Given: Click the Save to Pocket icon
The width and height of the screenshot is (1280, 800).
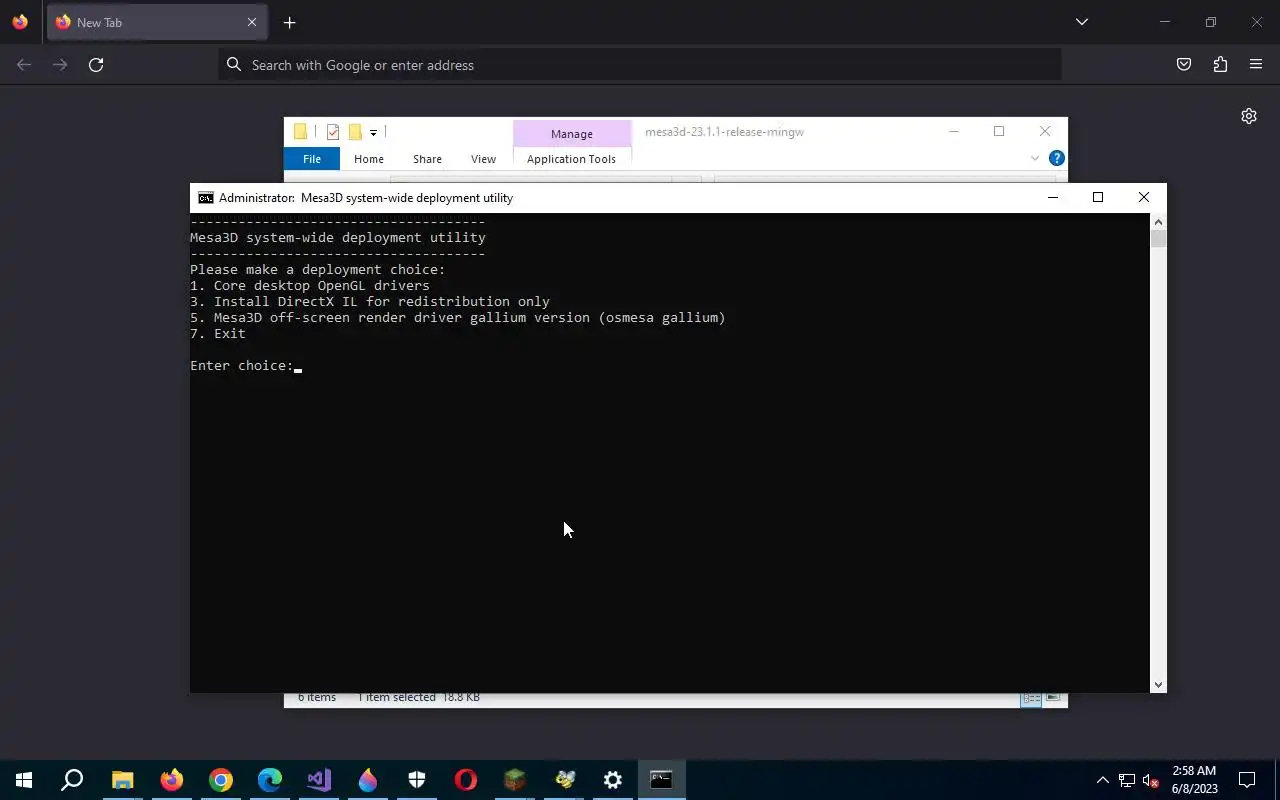Looking at the screenshot, I should pos(1184,64).
